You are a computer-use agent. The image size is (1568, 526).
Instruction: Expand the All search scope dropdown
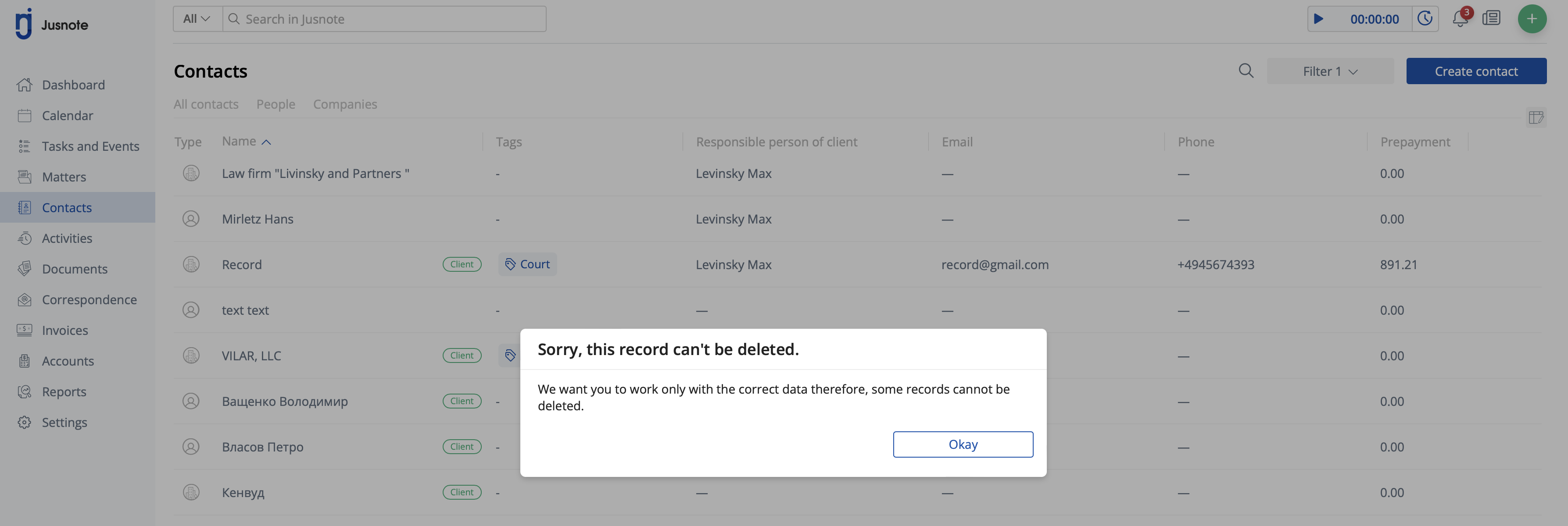click(x=197, y=19)
